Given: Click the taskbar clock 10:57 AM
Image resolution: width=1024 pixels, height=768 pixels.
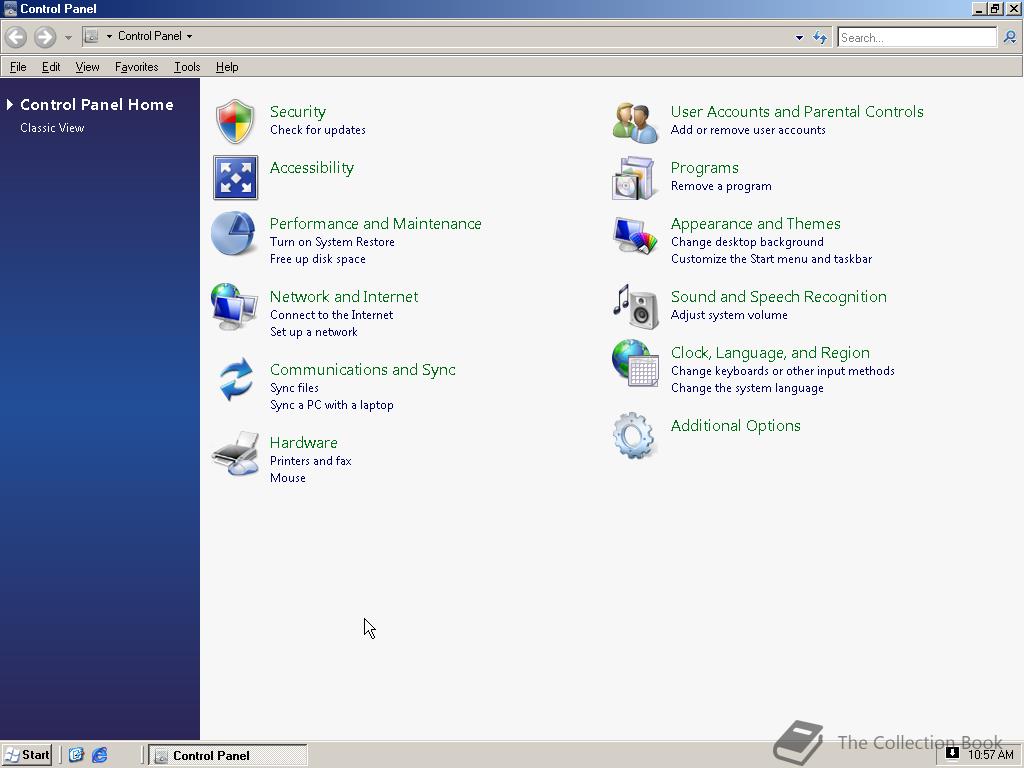Looking at the screenshot, I should click(x=991, y=755).
